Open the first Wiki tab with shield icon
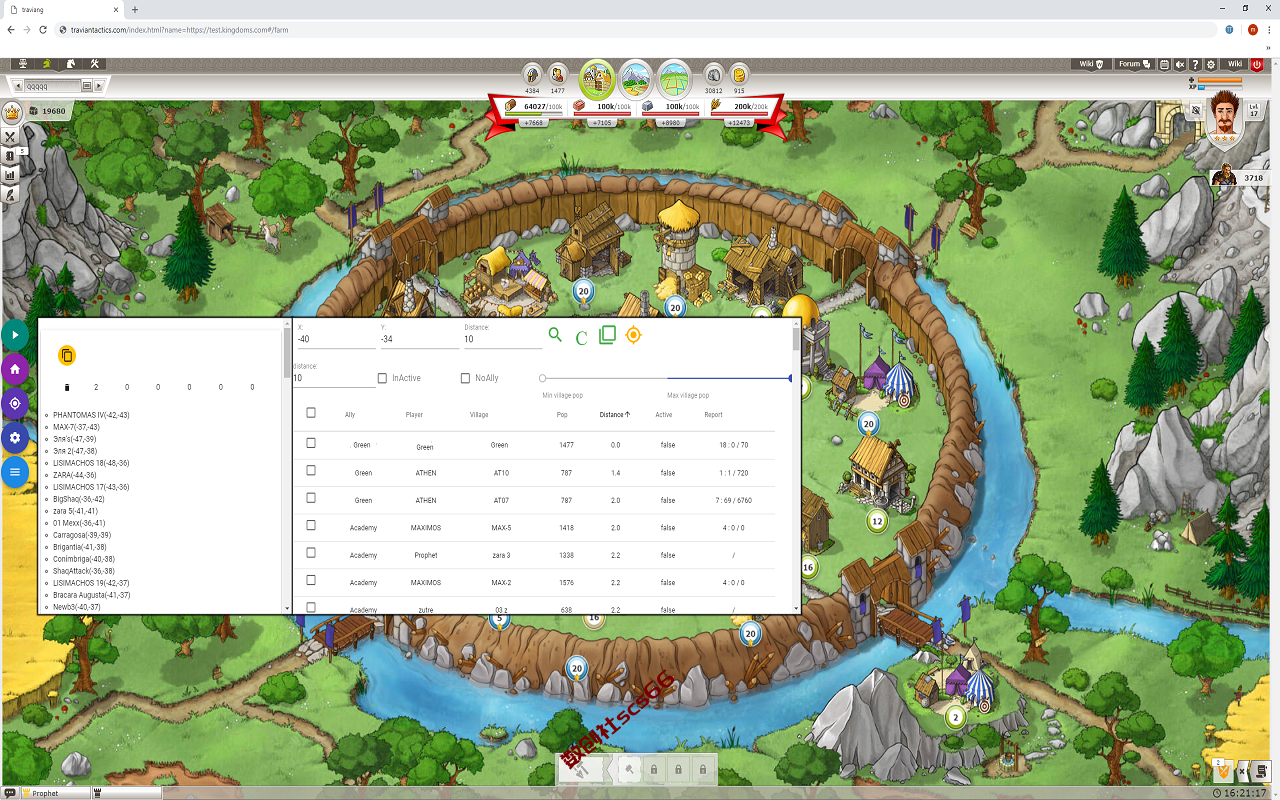Screen dimensions: 1280x800 click(1090, 64)
